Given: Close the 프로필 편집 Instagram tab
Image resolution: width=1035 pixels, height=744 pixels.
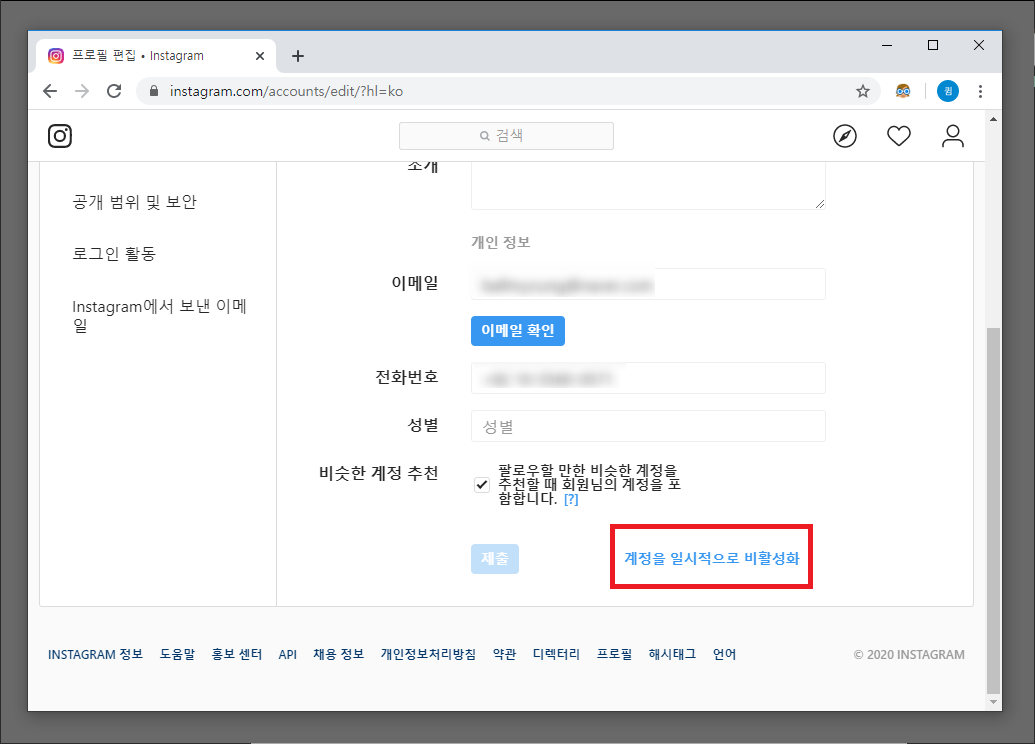Looking at the screenshot, I should 260,56.
